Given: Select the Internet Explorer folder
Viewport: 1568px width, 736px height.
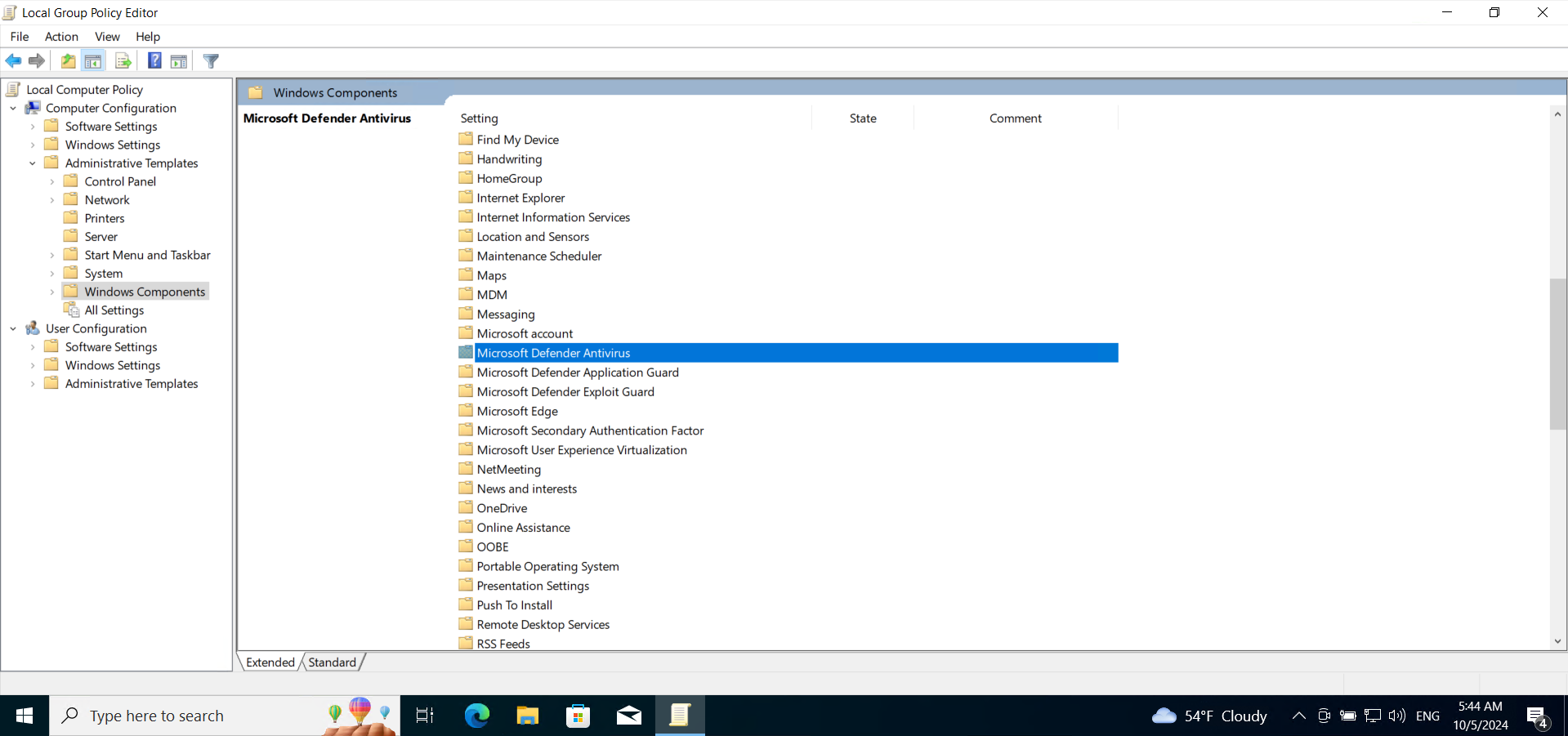Looking at the screenshot, I should tap(520, 198).
